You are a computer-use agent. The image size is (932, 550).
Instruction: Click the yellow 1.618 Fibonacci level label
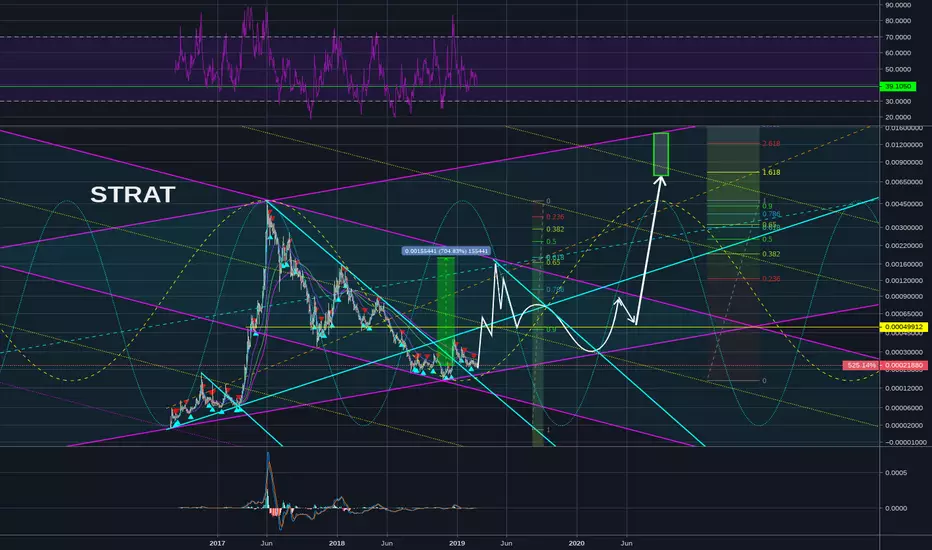point(771,172)
